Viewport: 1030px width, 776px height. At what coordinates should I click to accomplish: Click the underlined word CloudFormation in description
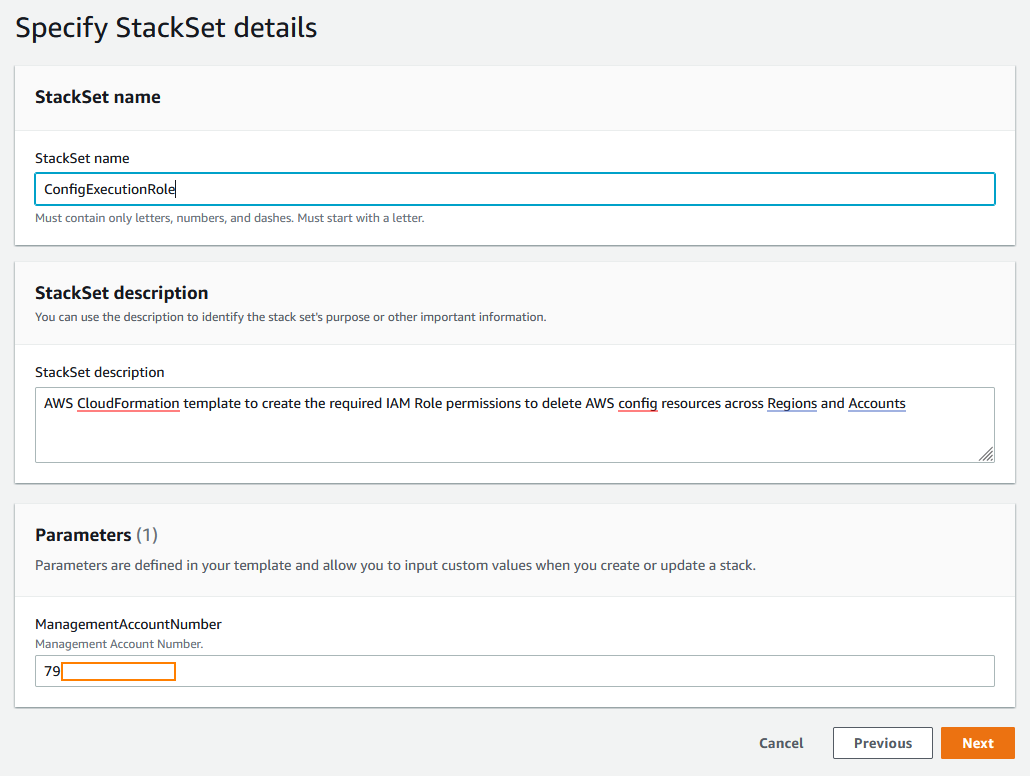125,403
